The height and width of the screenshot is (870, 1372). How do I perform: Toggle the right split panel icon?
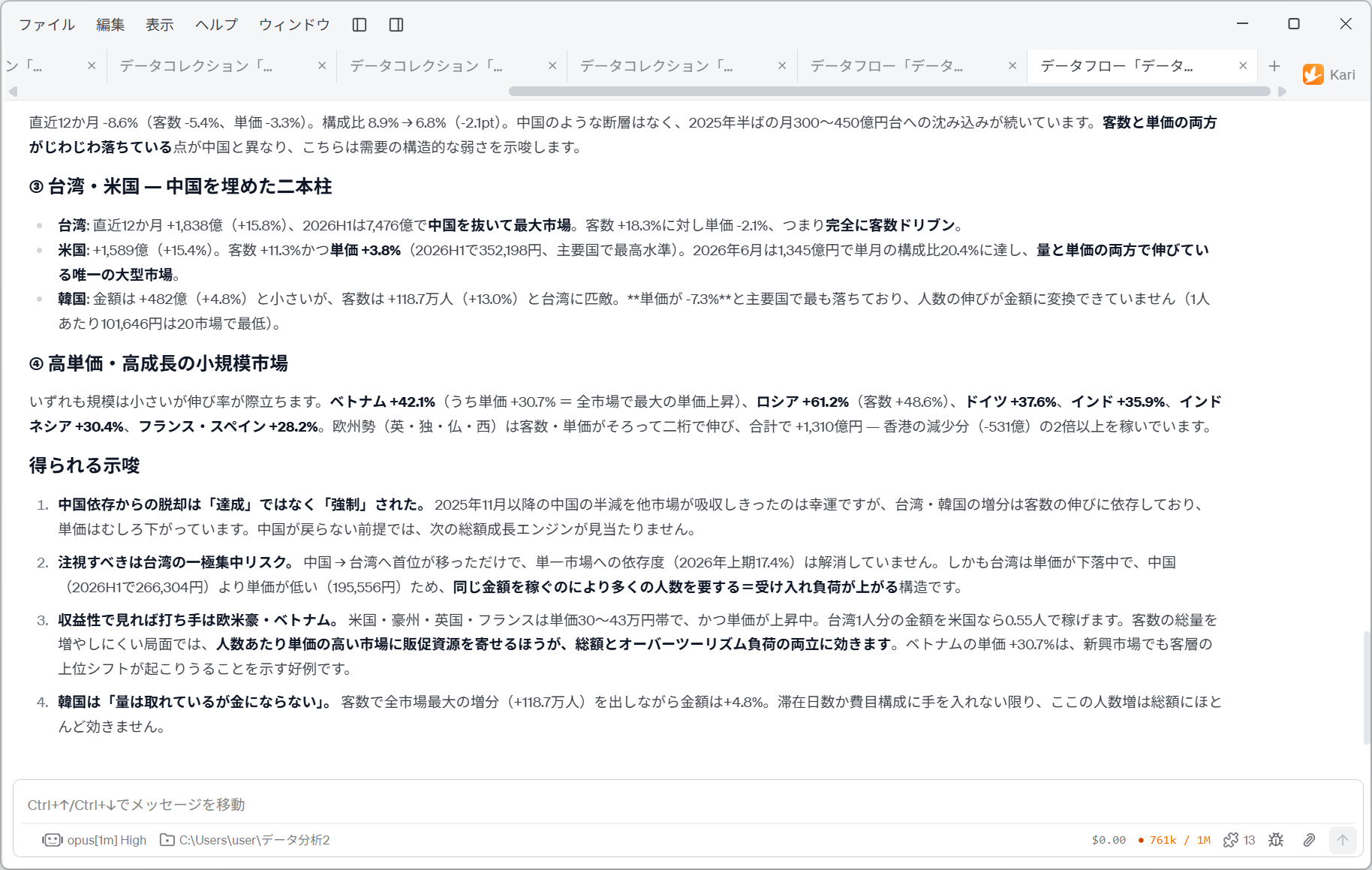(x=396, y=25)
